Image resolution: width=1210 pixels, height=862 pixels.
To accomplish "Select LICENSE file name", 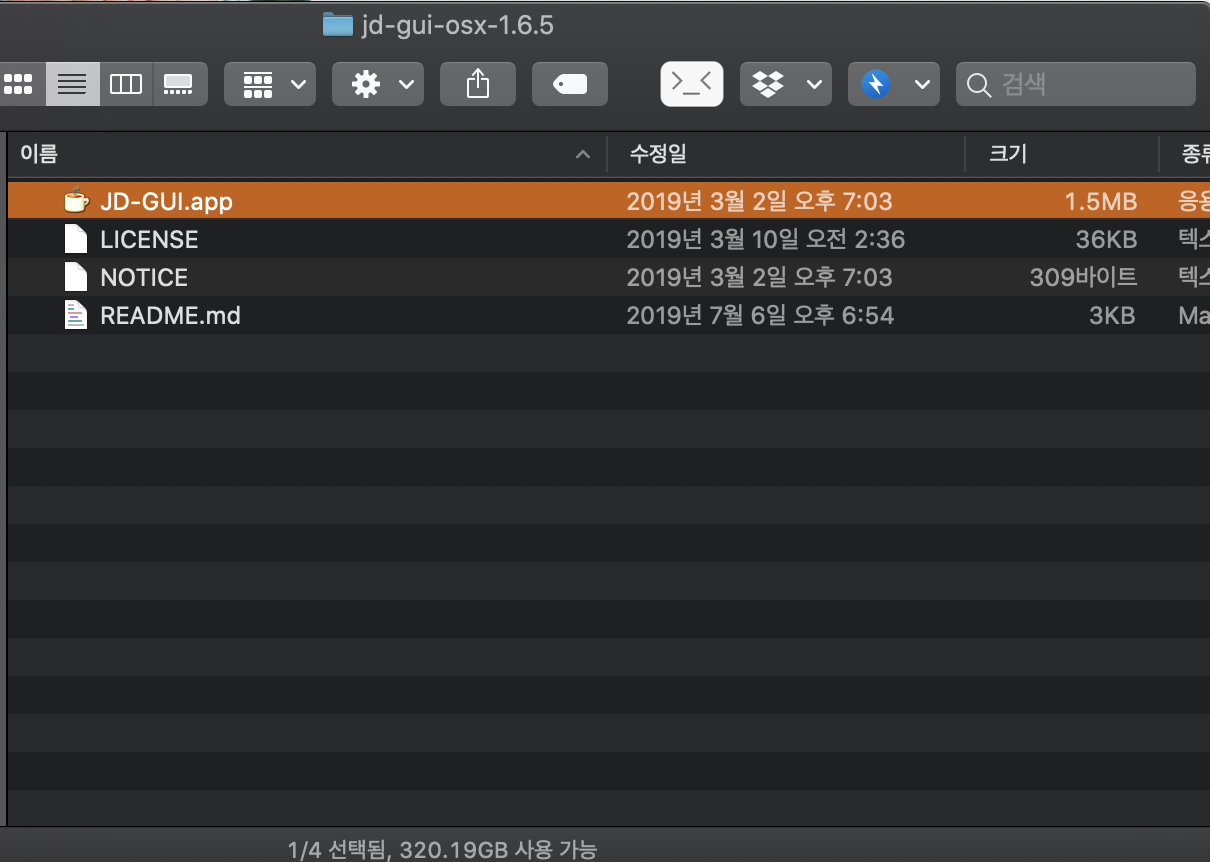I will [149, 240].
